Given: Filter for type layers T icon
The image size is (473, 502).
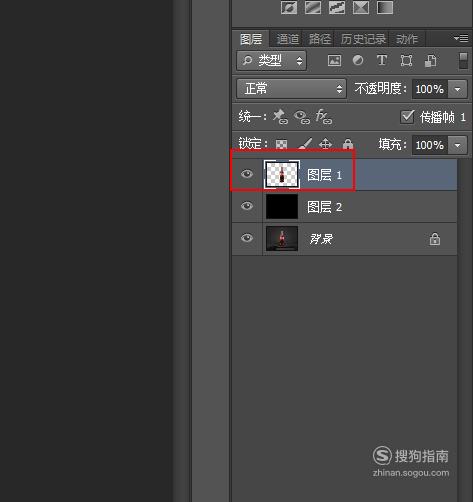Looking at the screenshot, I should 382,60.
